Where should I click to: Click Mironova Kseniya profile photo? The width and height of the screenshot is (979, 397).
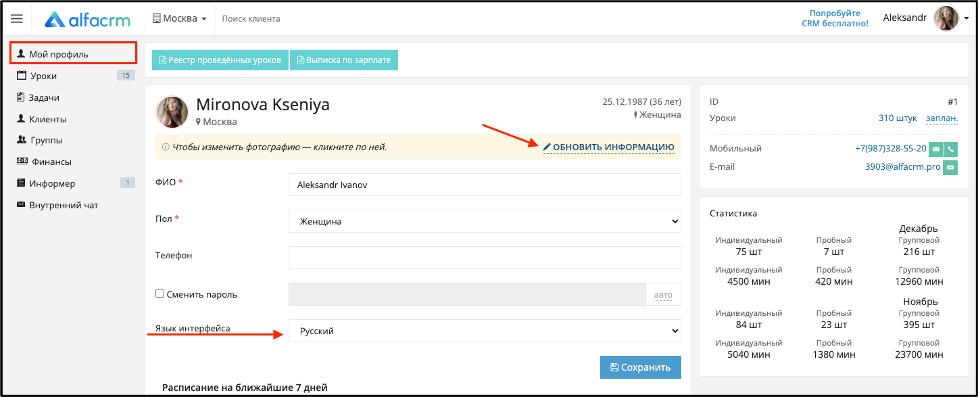point(172,112)
